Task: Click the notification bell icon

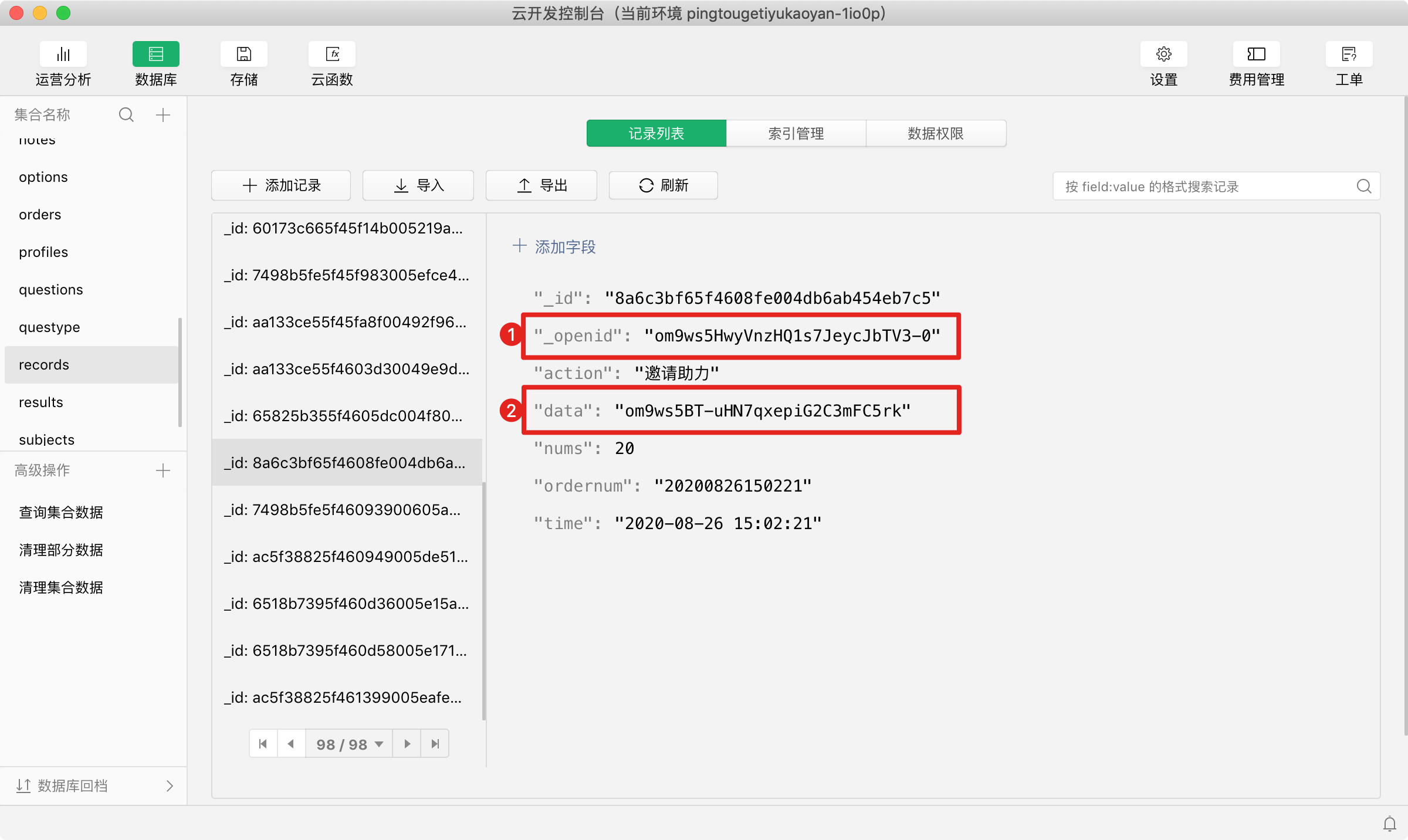Action: point(1389,824)
